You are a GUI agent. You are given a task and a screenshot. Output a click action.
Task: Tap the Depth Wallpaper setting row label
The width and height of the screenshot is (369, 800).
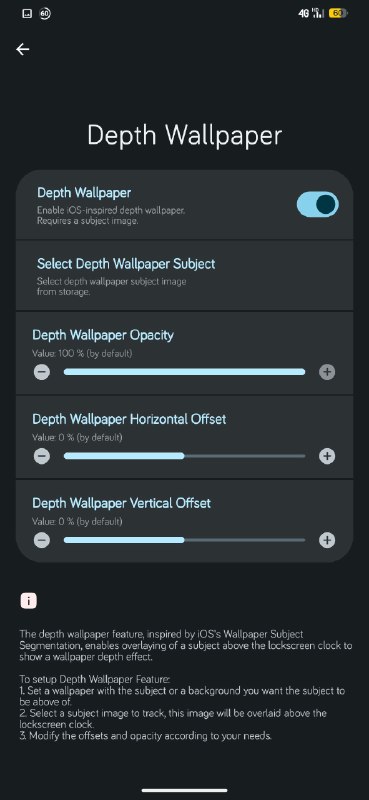84,193
